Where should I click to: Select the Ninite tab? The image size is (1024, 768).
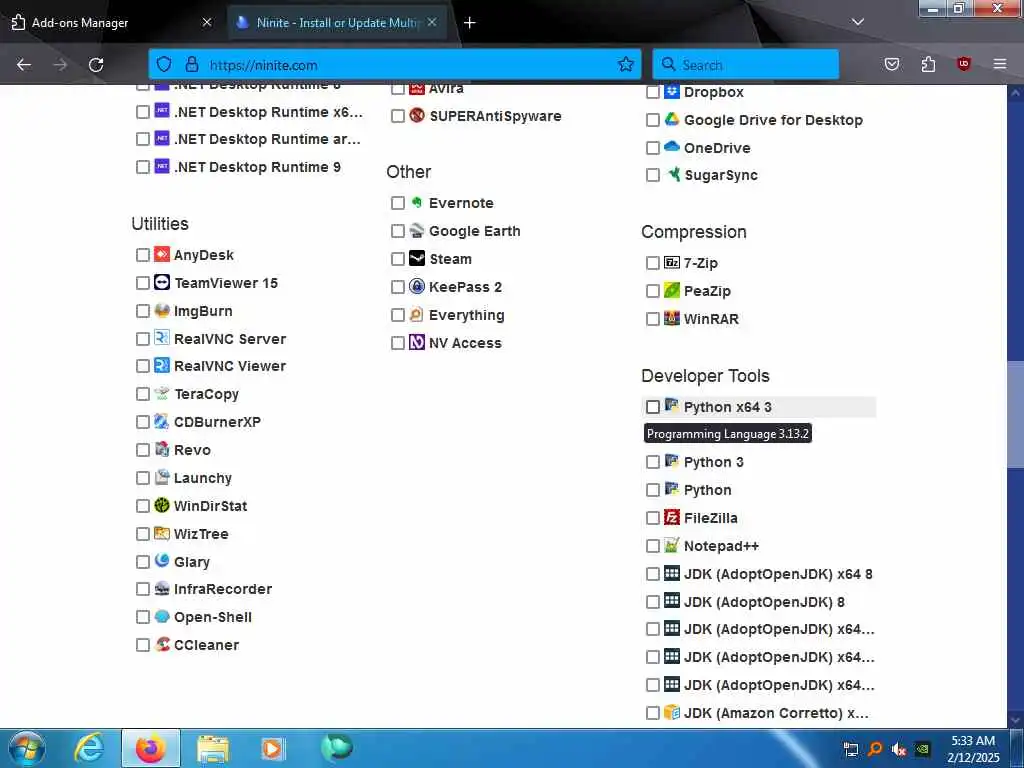click(x=337, y=23)
